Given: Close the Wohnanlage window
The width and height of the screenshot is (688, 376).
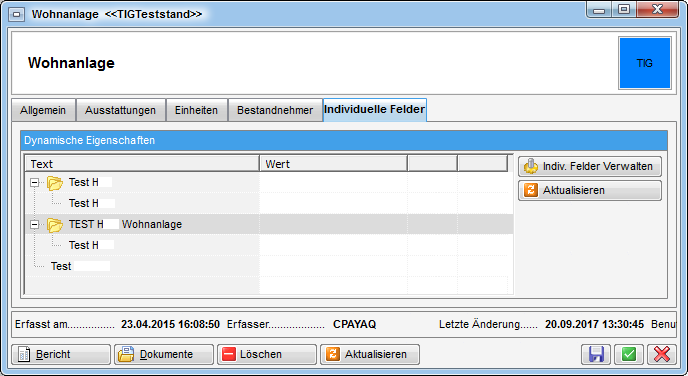Looking at the screenshot, I should 657,10.
